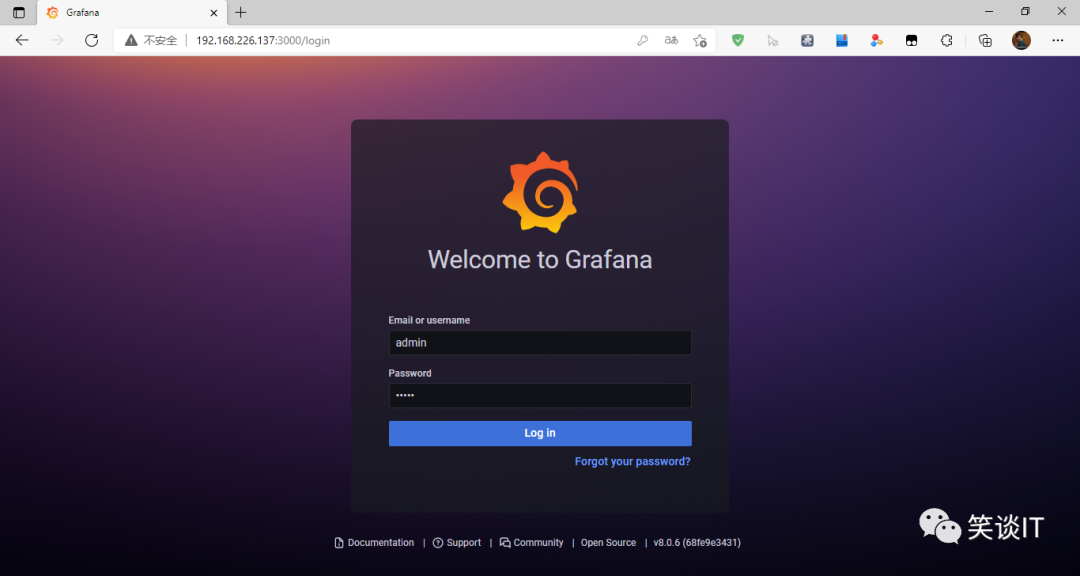Open the browser profile avatar
Viewport: 1080px width, 576px height.
pyautogui.click(x=1021, y=41)
